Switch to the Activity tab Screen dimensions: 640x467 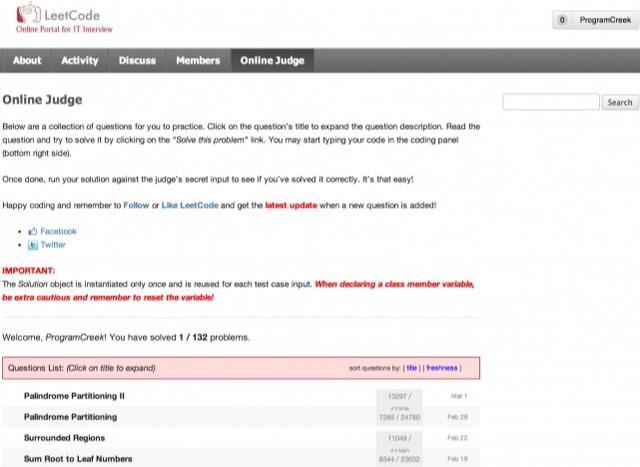pyautogui.click(x=80, y=60)
